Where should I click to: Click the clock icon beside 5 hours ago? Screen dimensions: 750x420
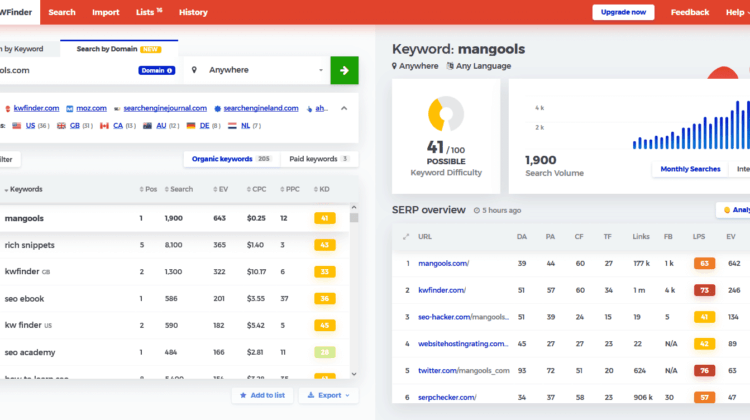(x=477, y=210)
